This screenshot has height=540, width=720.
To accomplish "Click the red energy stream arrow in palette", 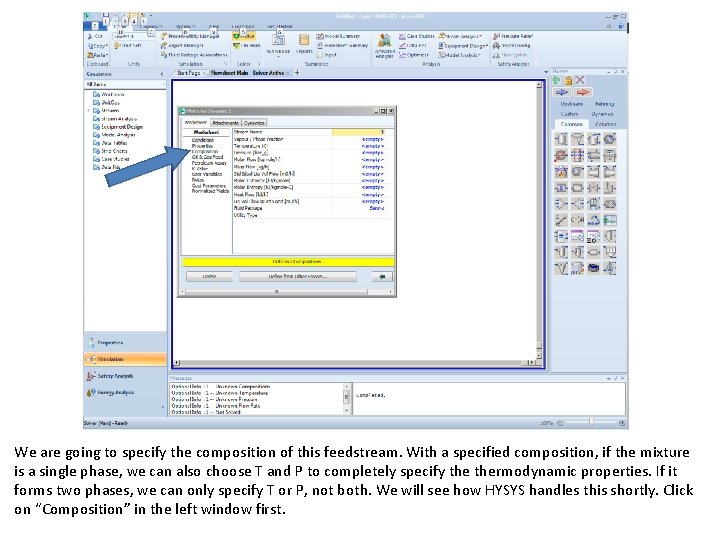I will click(583, 92).
